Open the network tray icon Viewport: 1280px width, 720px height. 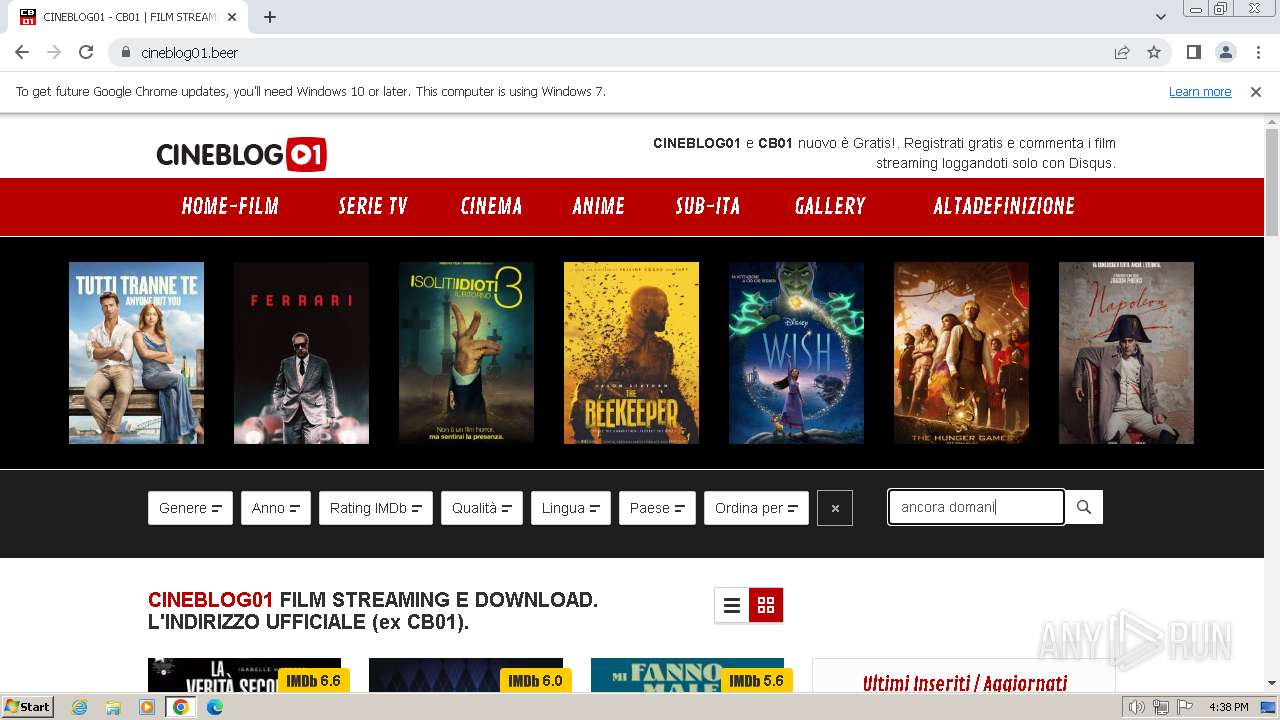click(1160, 707)
